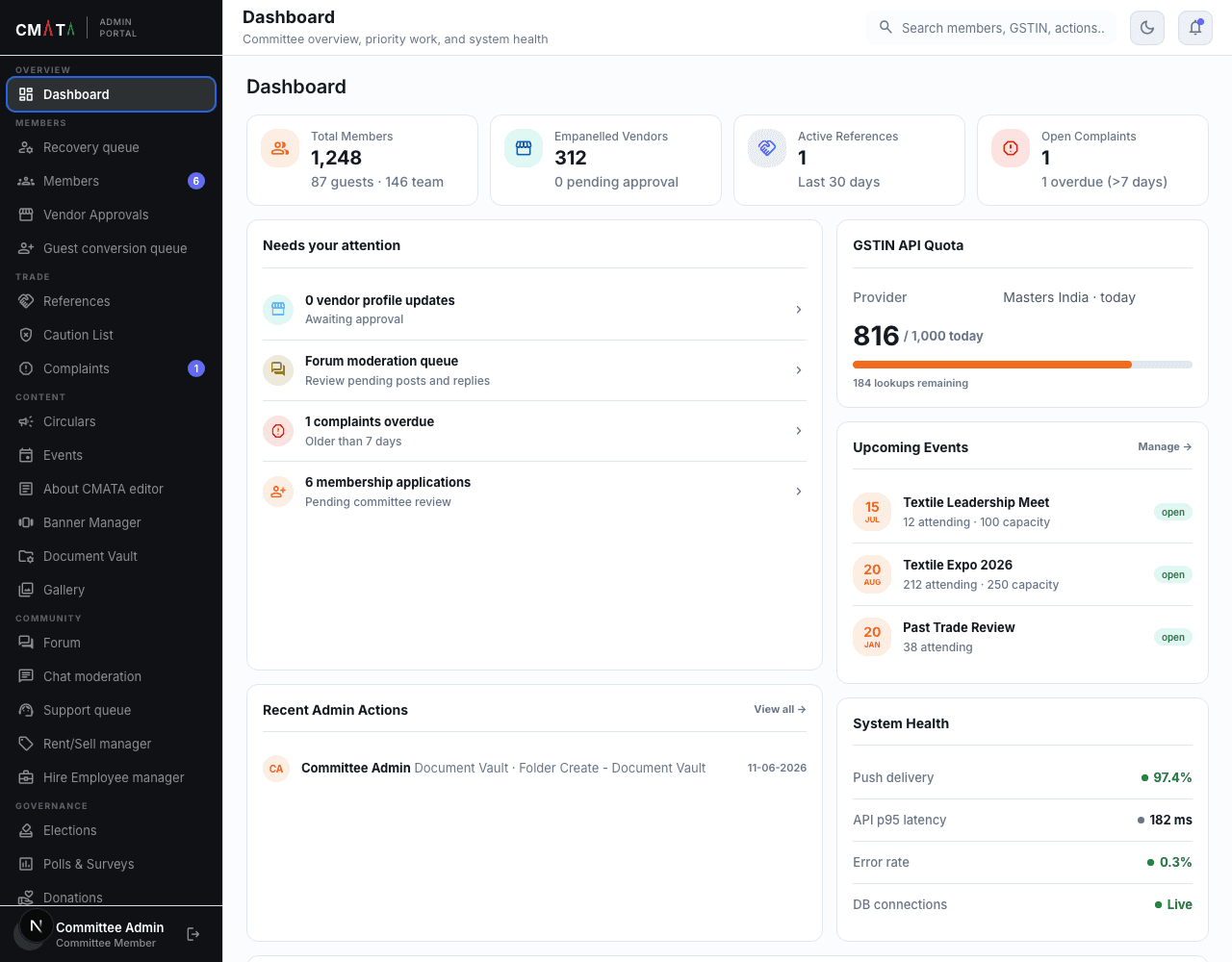The height and width of the screenshot is (962, 1232).
Task: Click the Rent/Sell manager tag icon
Action: 26,744
